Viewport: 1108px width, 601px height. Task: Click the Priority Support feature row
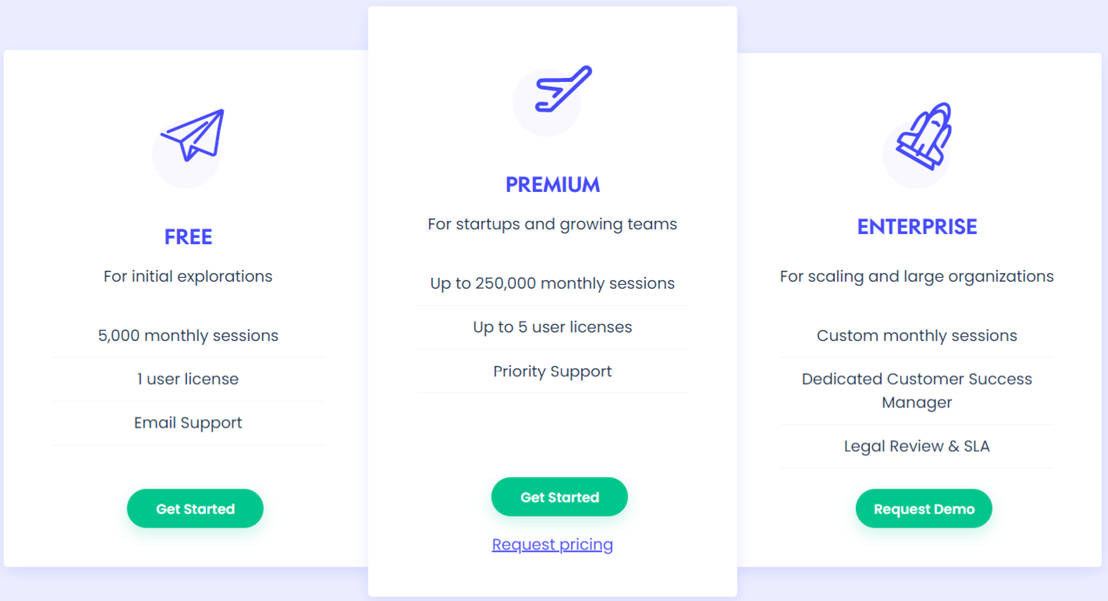click(x=552, y=371)
